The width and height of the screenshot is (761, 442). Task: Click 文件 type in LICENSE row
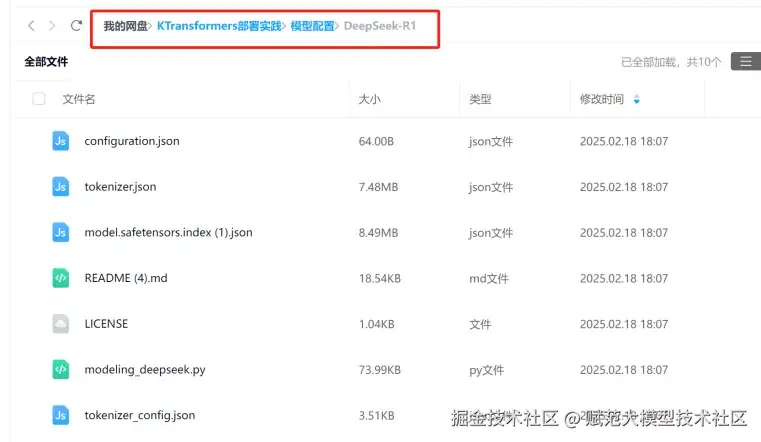pos(480,324)
